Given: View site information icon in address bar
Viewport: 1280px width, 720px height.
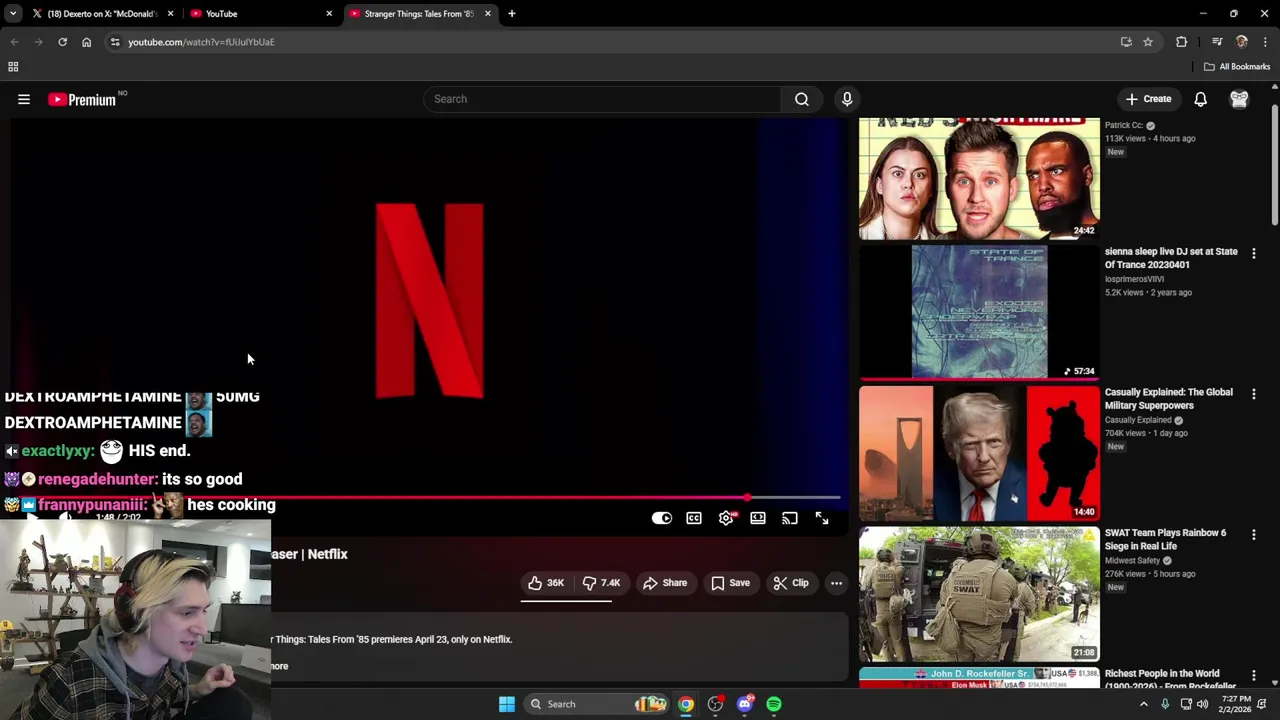Looking at the screenshot, I should click(115, 42).
